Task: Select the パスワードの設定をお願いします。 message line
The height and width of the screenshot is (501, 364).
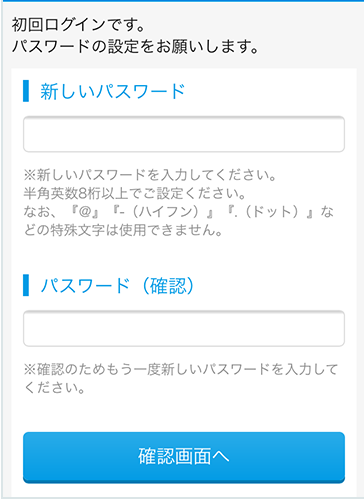Action: (x=136, y=46)
